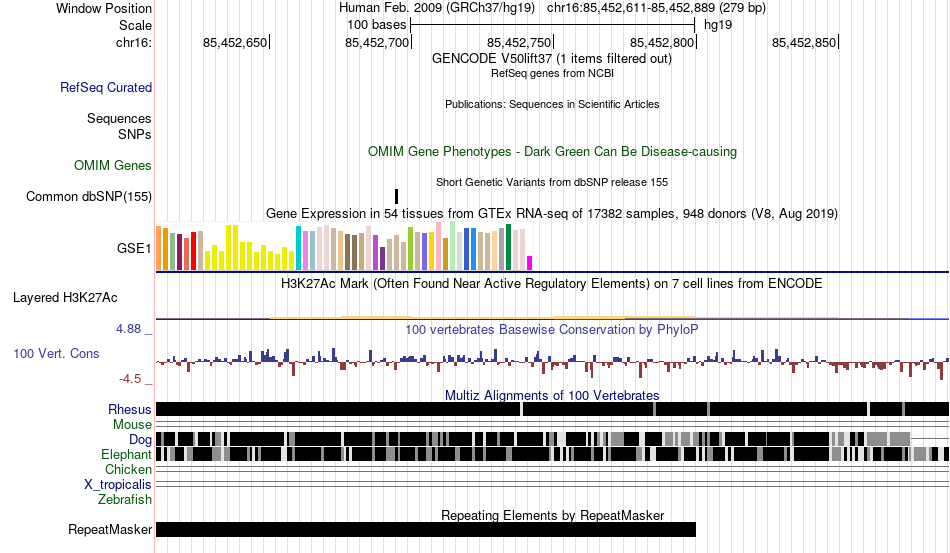
Task: Select the Chicken alignment row label
Action: pos(128,469)
